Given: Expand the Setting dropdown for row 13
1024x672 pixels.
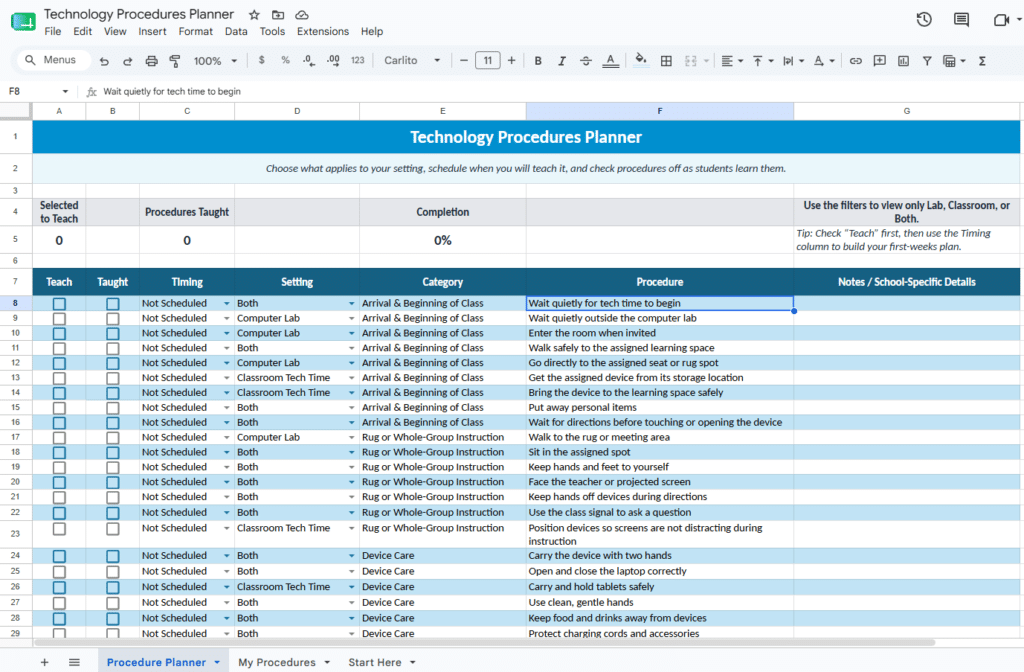Looking at the screenshot, I should point(351,378).
